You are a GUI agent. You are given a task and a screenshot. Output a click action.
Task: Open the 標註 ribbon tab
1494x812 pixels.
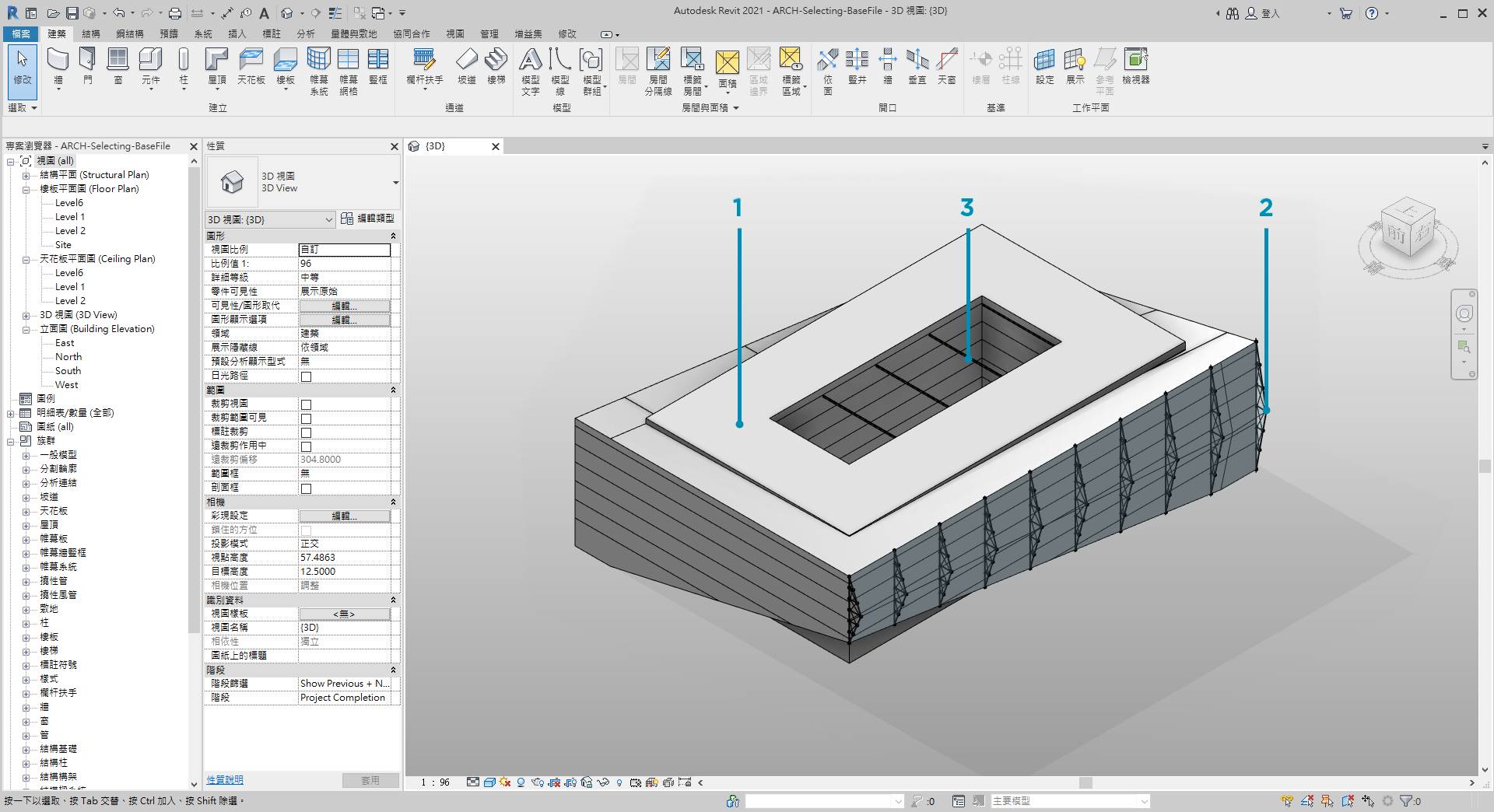[272, 34]
